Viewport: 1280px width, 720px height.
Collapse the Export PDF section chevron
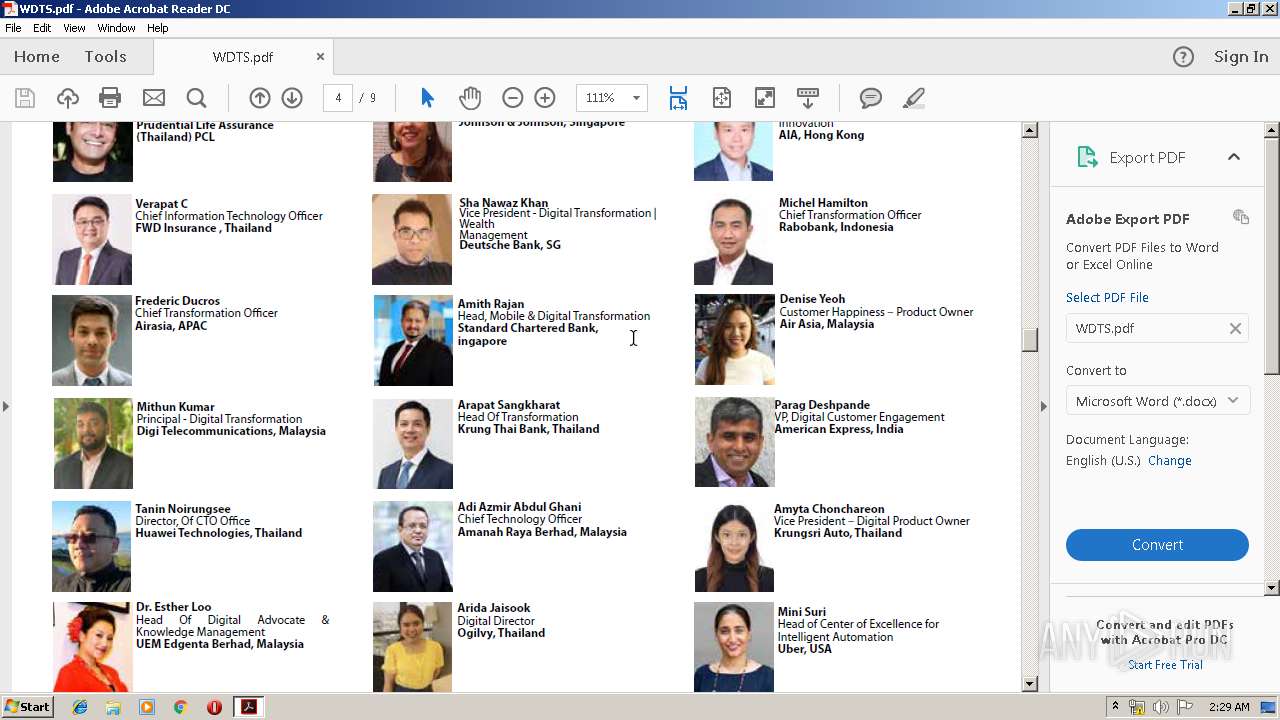tap(1234, 157)
